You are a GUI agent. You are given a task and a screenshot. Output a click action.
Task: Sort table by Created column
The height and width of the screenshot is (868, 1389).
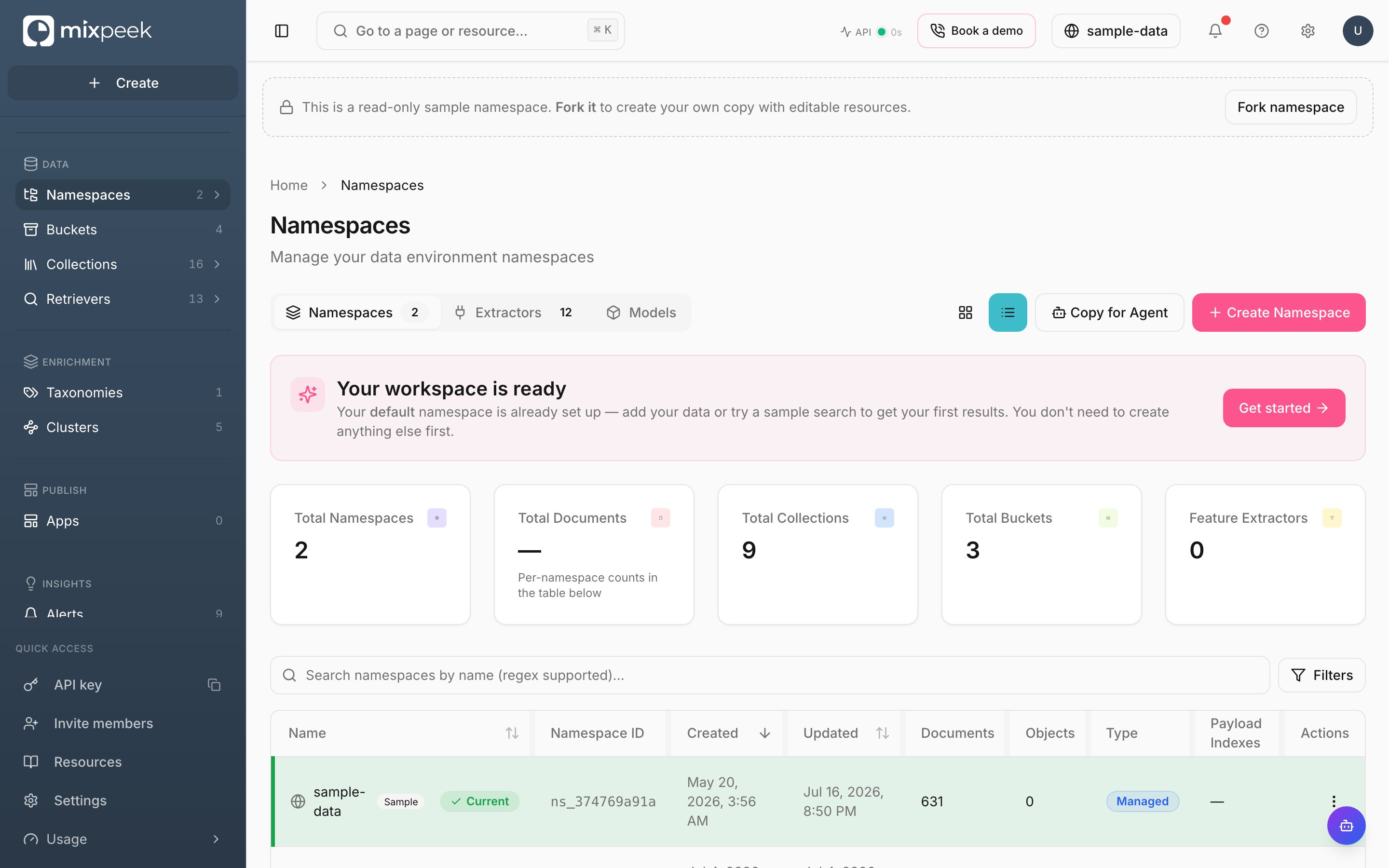[764, 733]
